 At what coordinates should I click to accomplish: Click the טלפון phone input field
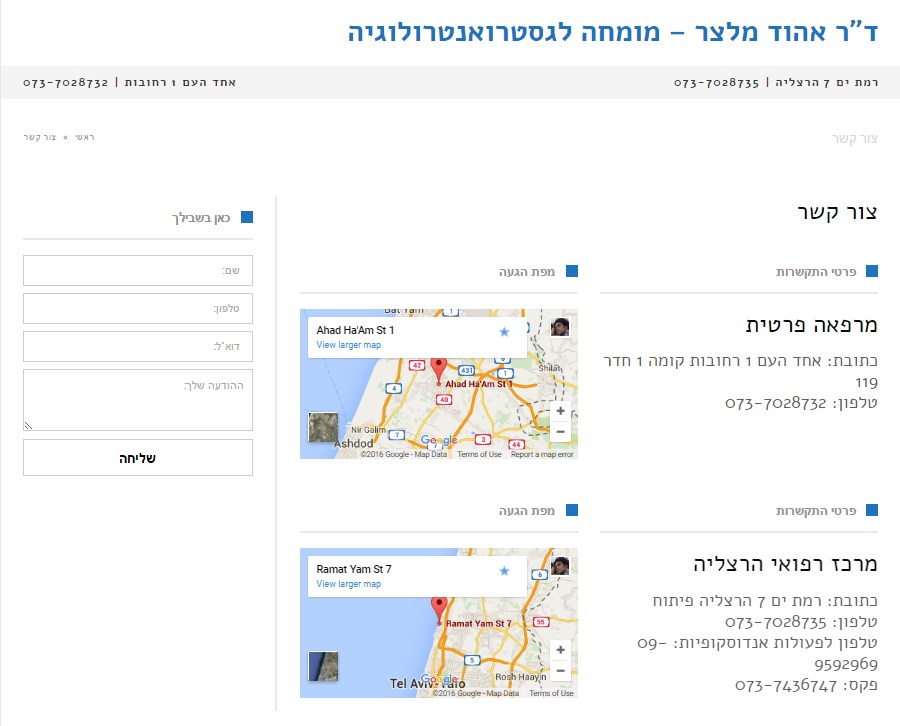pyautogui.click(x=138, y=308)
